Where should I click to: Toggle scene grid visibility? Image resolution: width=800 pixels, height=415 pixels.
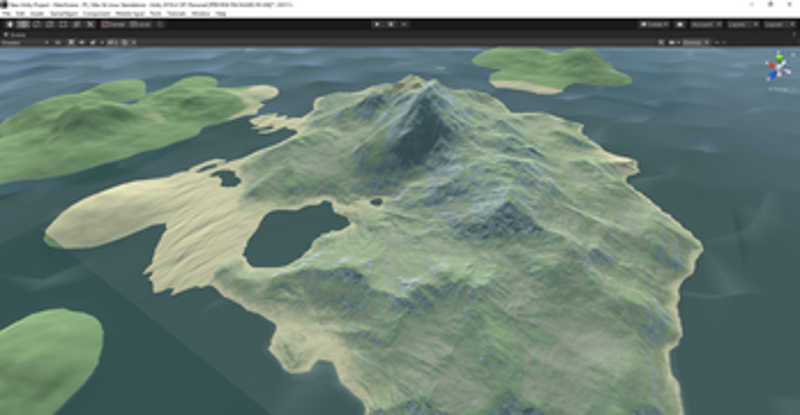click(124, 42)
